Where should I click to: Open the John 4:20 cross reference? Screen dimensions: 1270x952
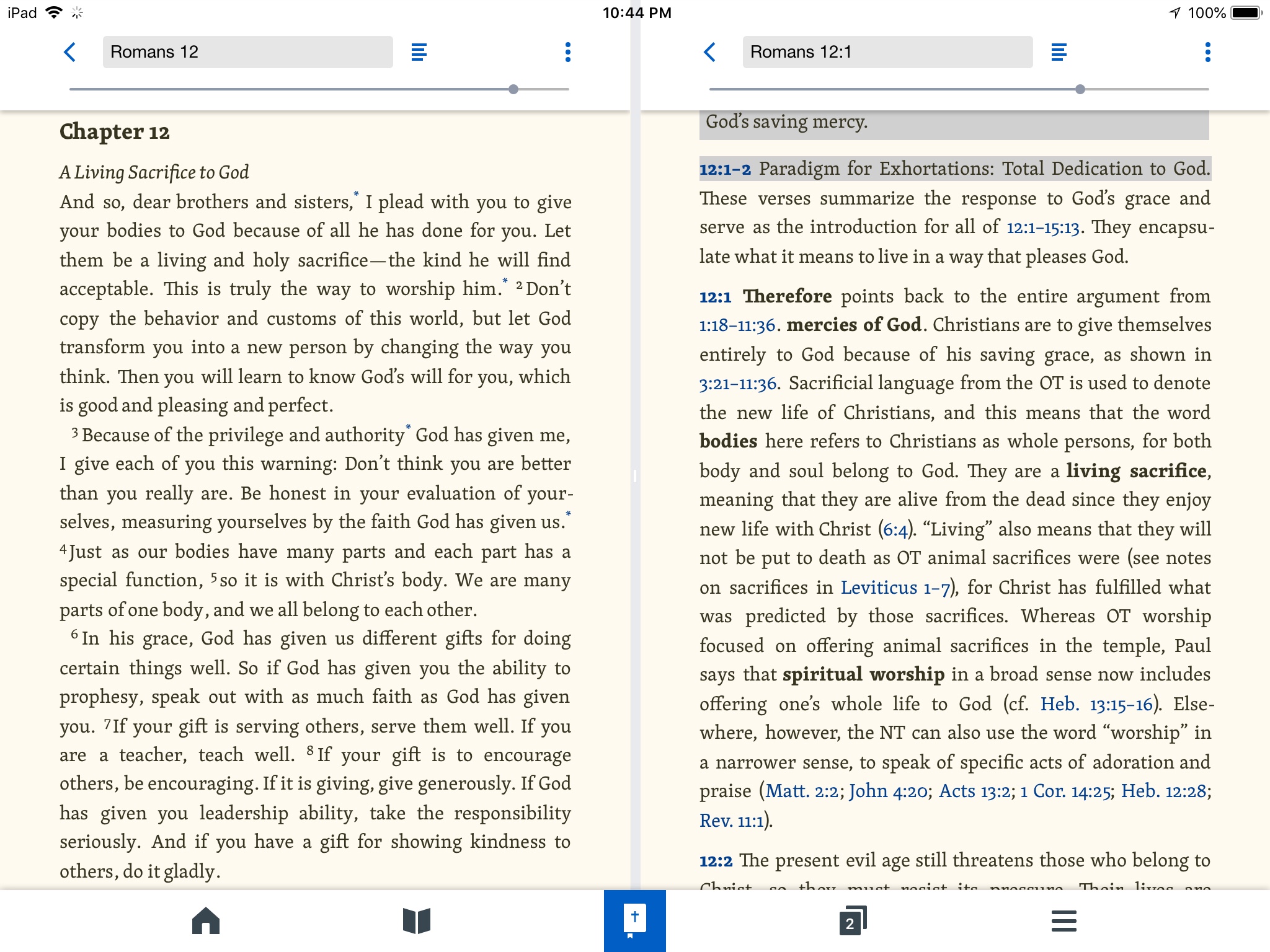pyautogui.click(x=888, y=791)
